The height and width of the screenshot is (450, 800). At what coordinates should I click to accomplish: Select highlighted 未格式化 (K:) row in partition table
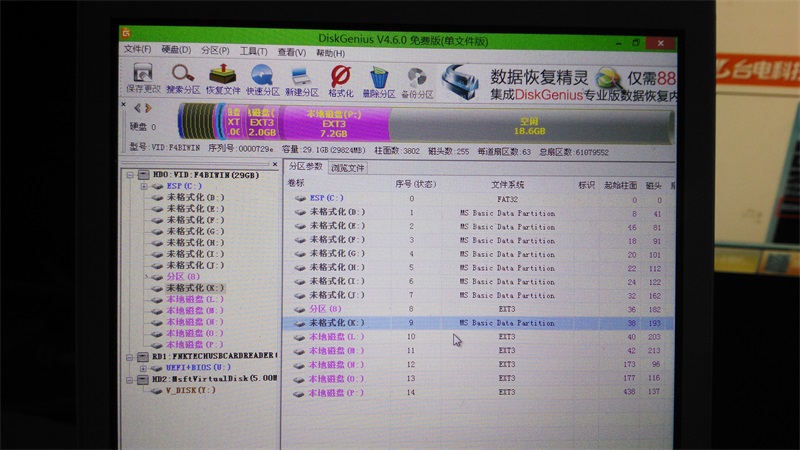point(479,323)
